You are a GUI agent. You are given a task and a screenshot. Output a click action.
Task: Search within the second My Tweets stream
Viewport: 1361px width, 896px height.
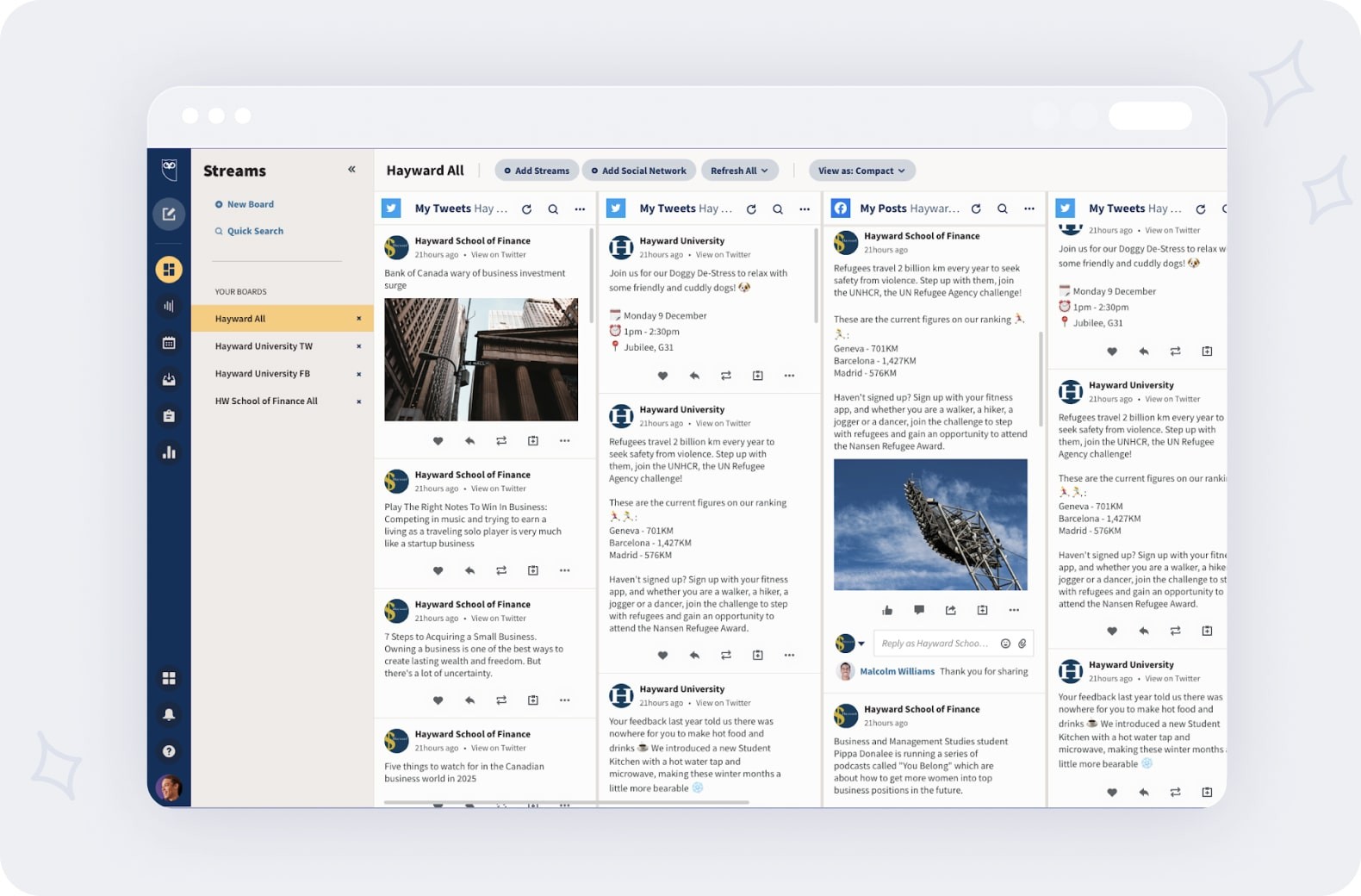pos(778,208)
